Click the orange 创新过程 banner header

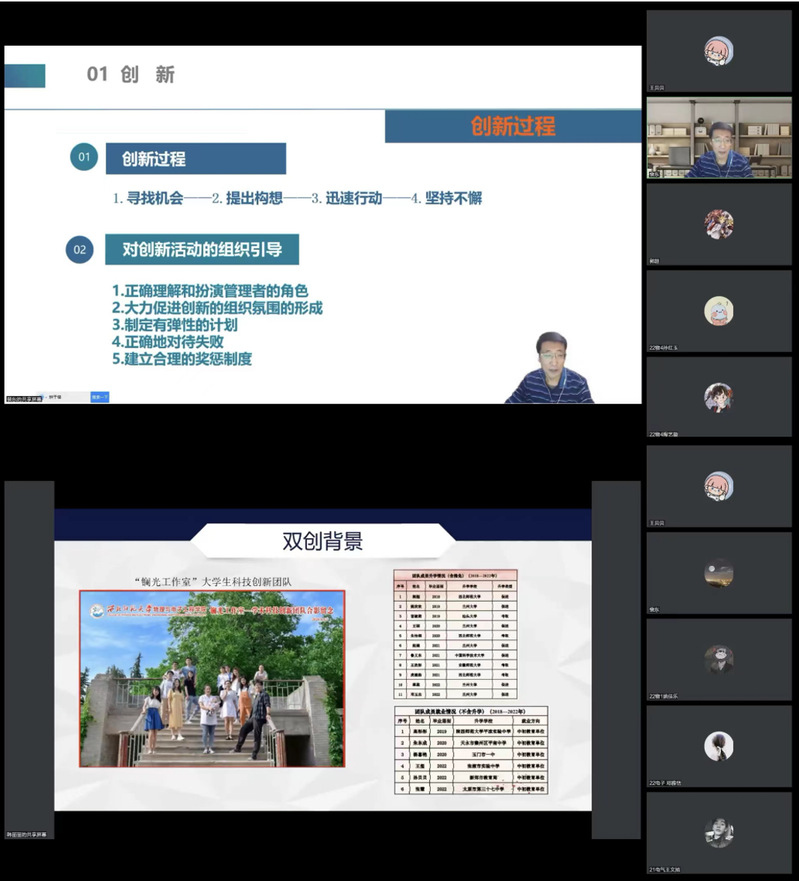tap(513, 126)
